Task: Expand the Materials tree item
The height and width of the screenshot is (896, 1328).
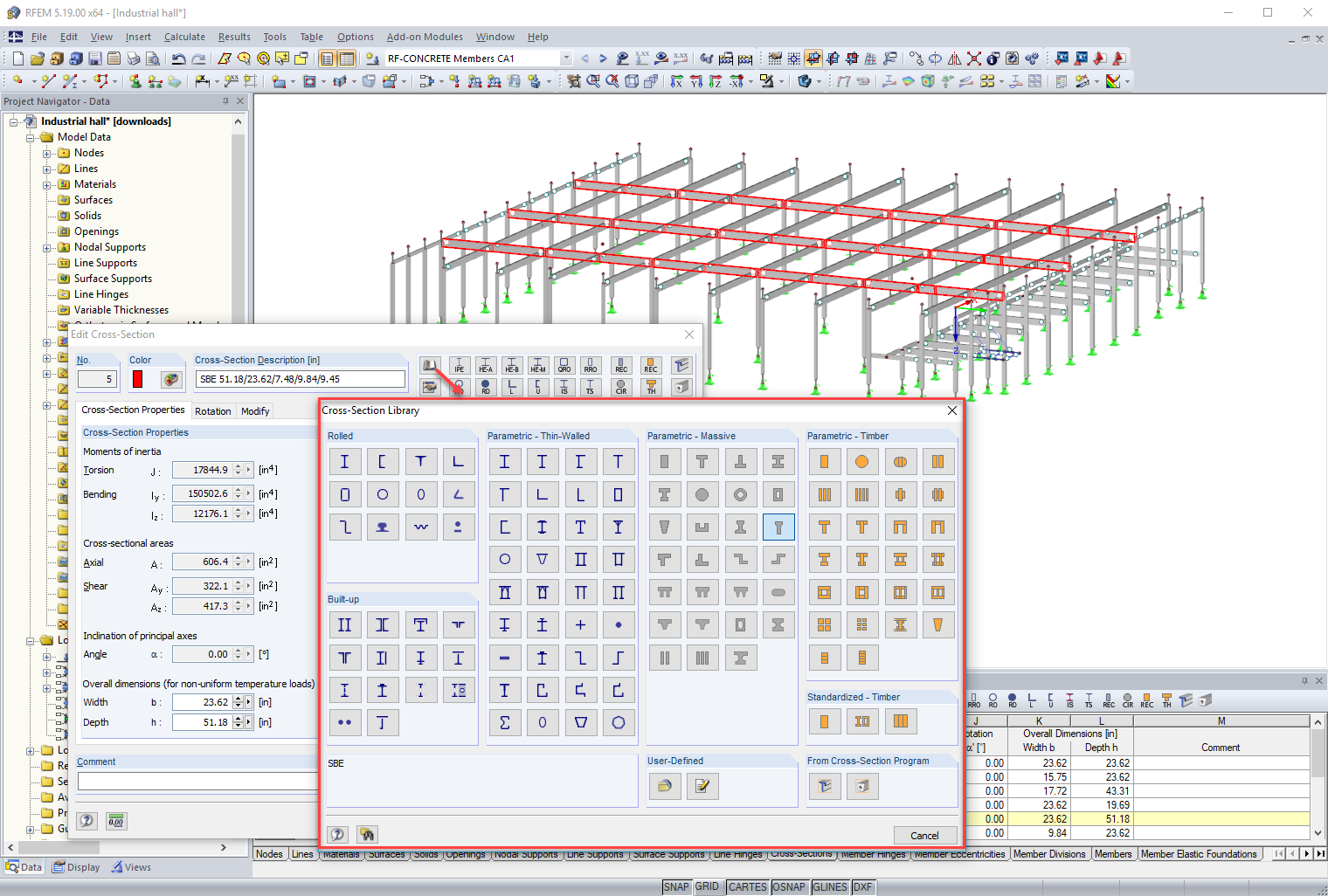Action: coord(47,184)
